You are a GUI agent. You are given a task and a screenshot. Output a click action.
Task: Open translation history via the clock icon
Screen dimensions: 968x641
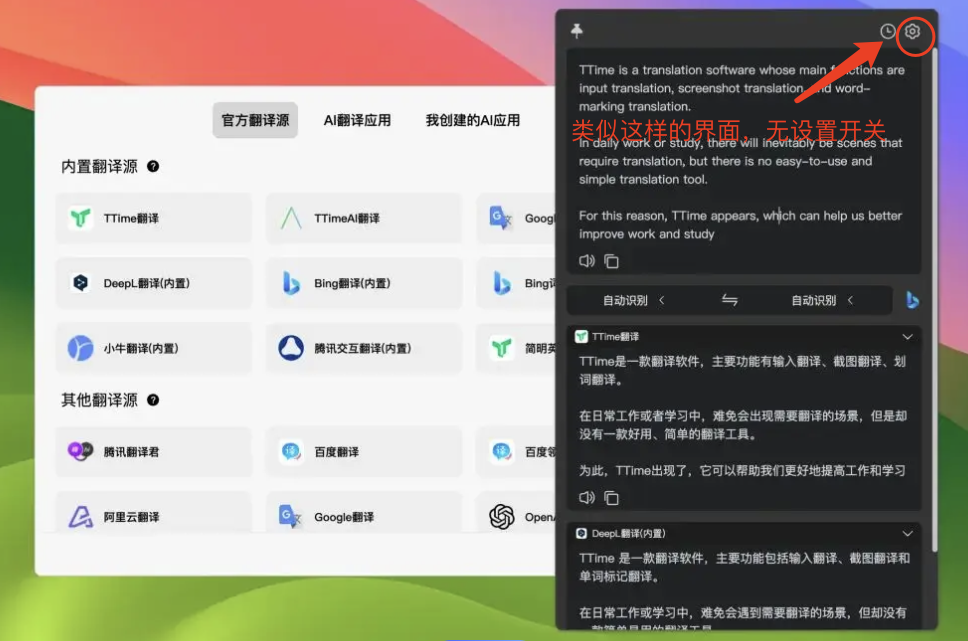[x=887, y=32]
